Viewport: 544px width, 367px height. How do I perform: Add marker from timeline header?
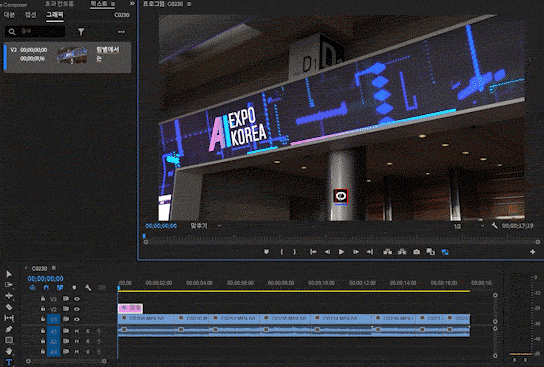74,288
